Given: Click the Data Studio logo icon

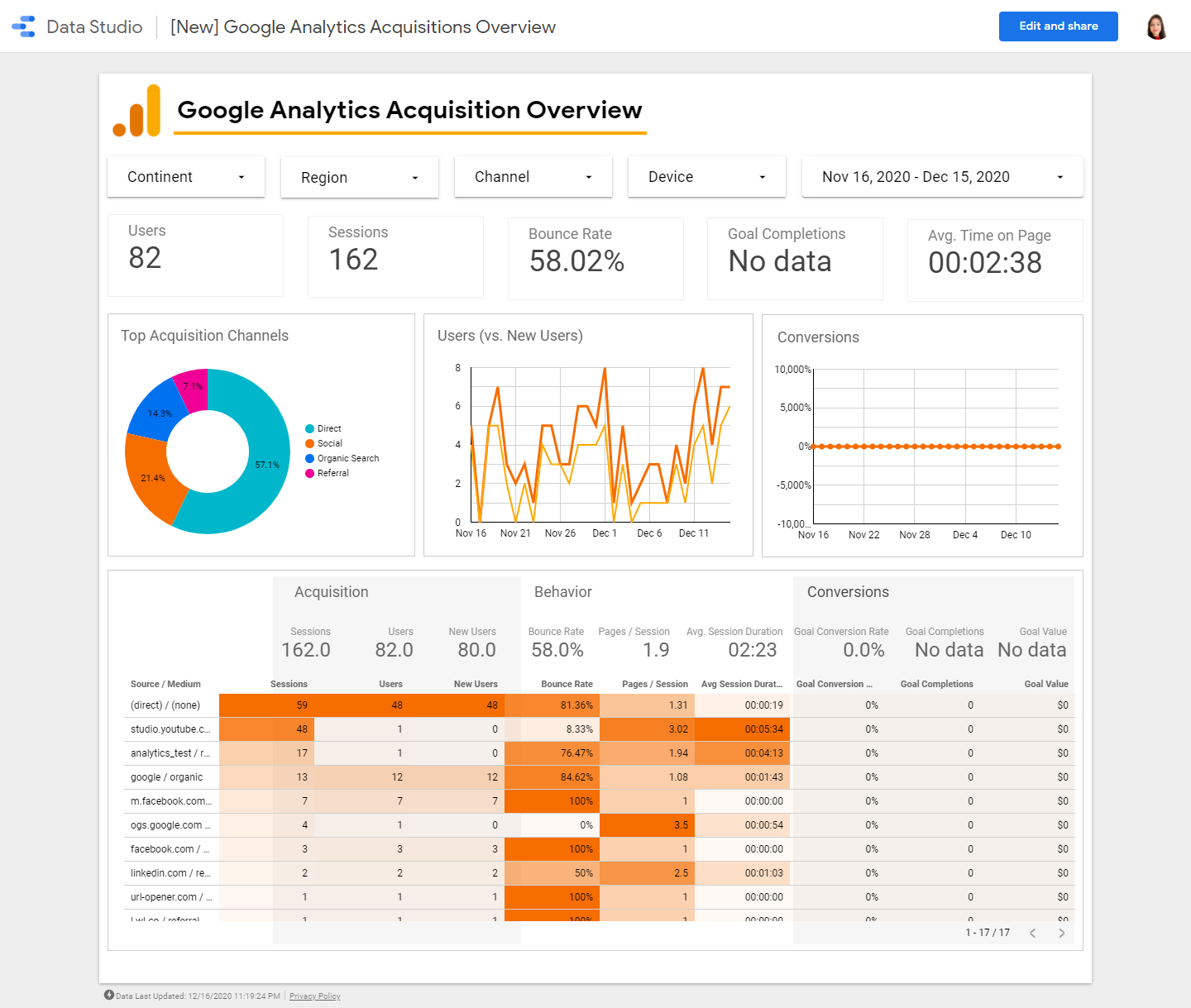Looking at the screenshot, I should (24, 26).
